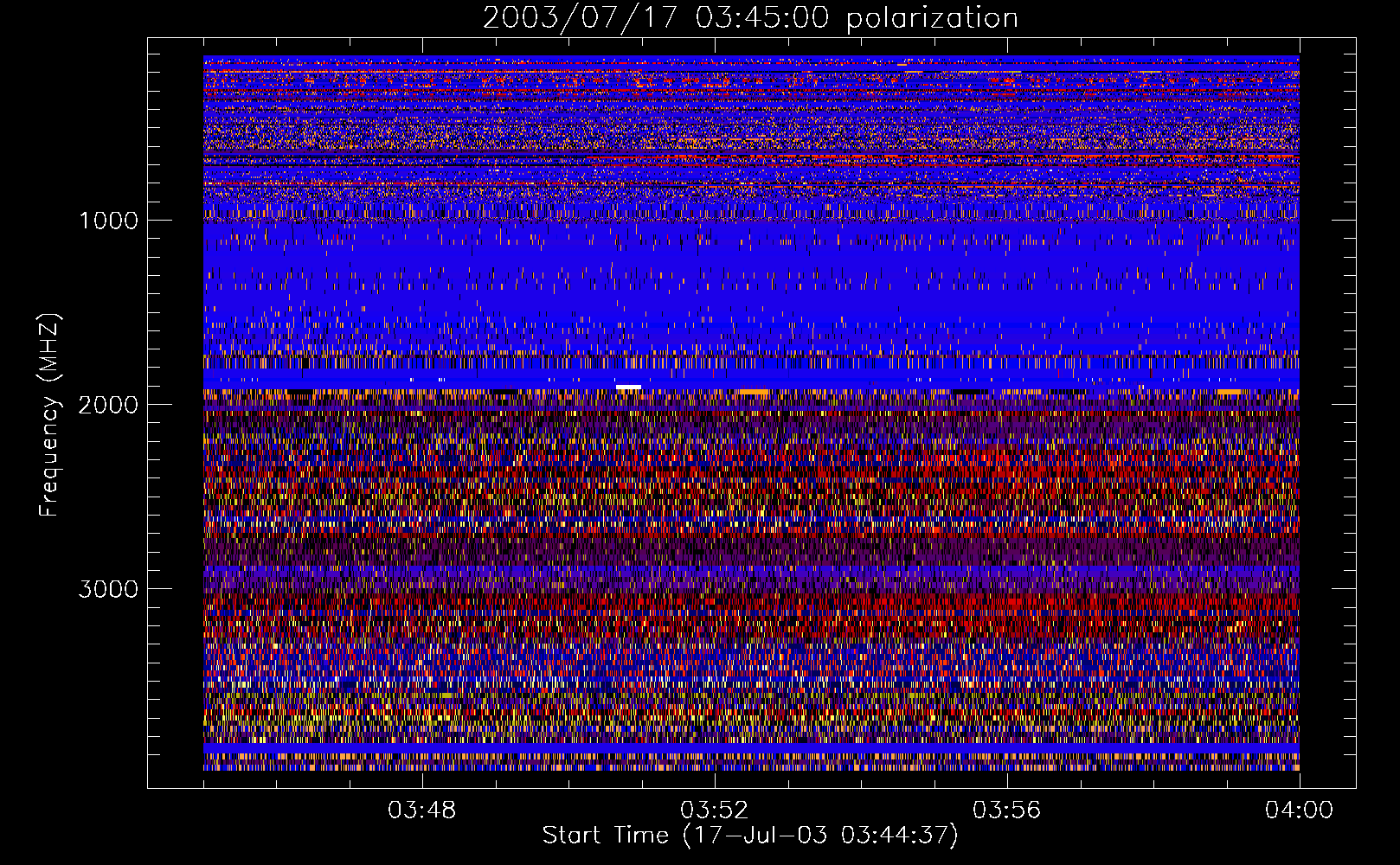Image resolution: width=1400 pixels, height=865 pixels.
Task: Click the 03:48 time tick label
Action: click(422, 811)
